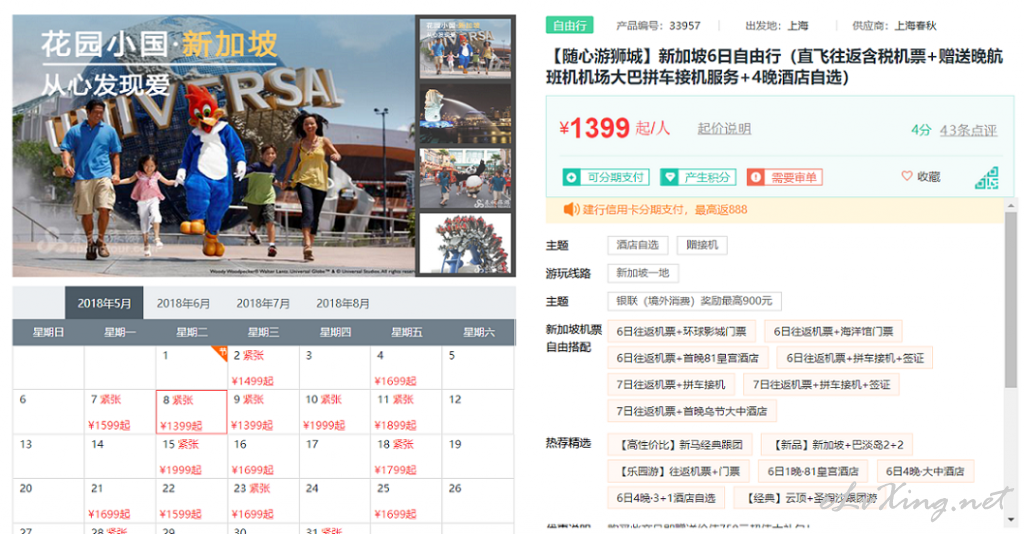
Task: Click the orange corner tag on May 1
Action: tap(219, 353)
